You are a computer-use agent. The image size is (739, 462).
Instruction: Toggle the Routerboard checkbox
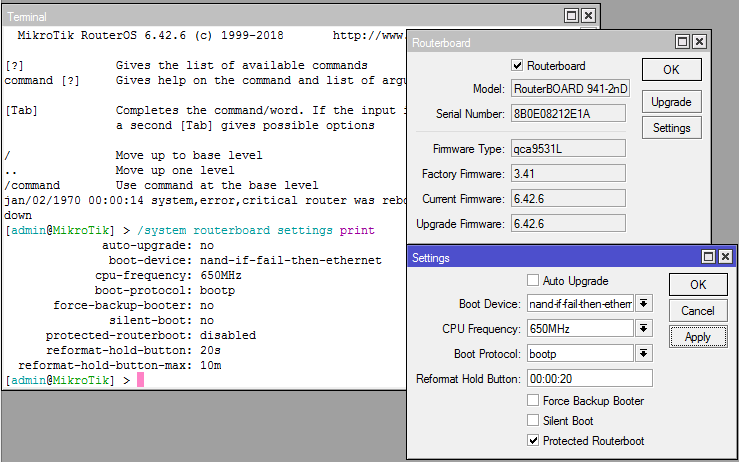coord(517,66)
